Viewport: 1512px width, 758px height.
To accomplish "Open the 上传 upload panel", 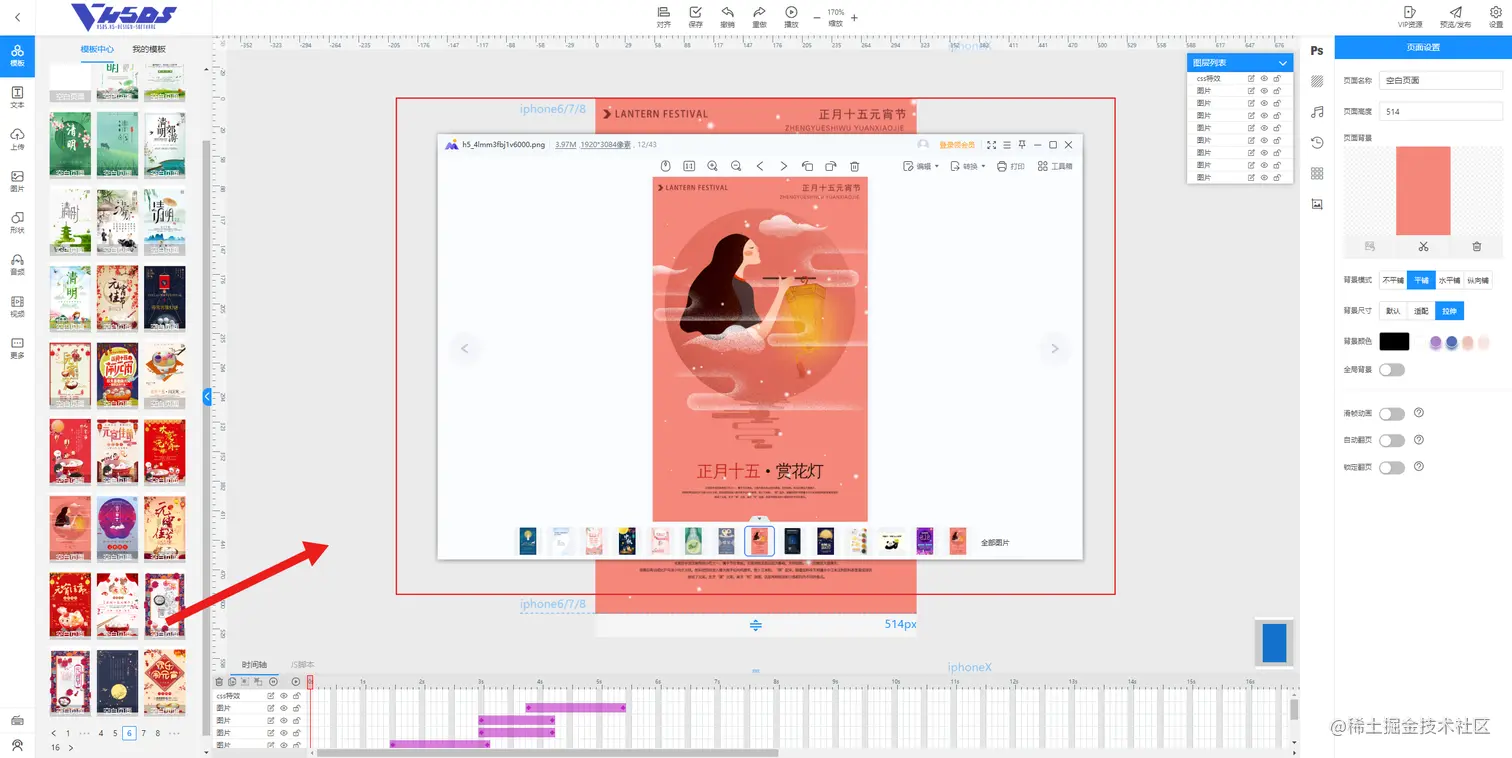I will (17, 139).
